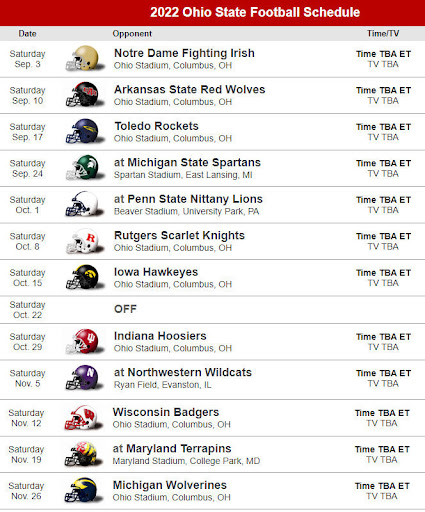Open the Notre Dame Fighting Irish link

click(184, 53)
